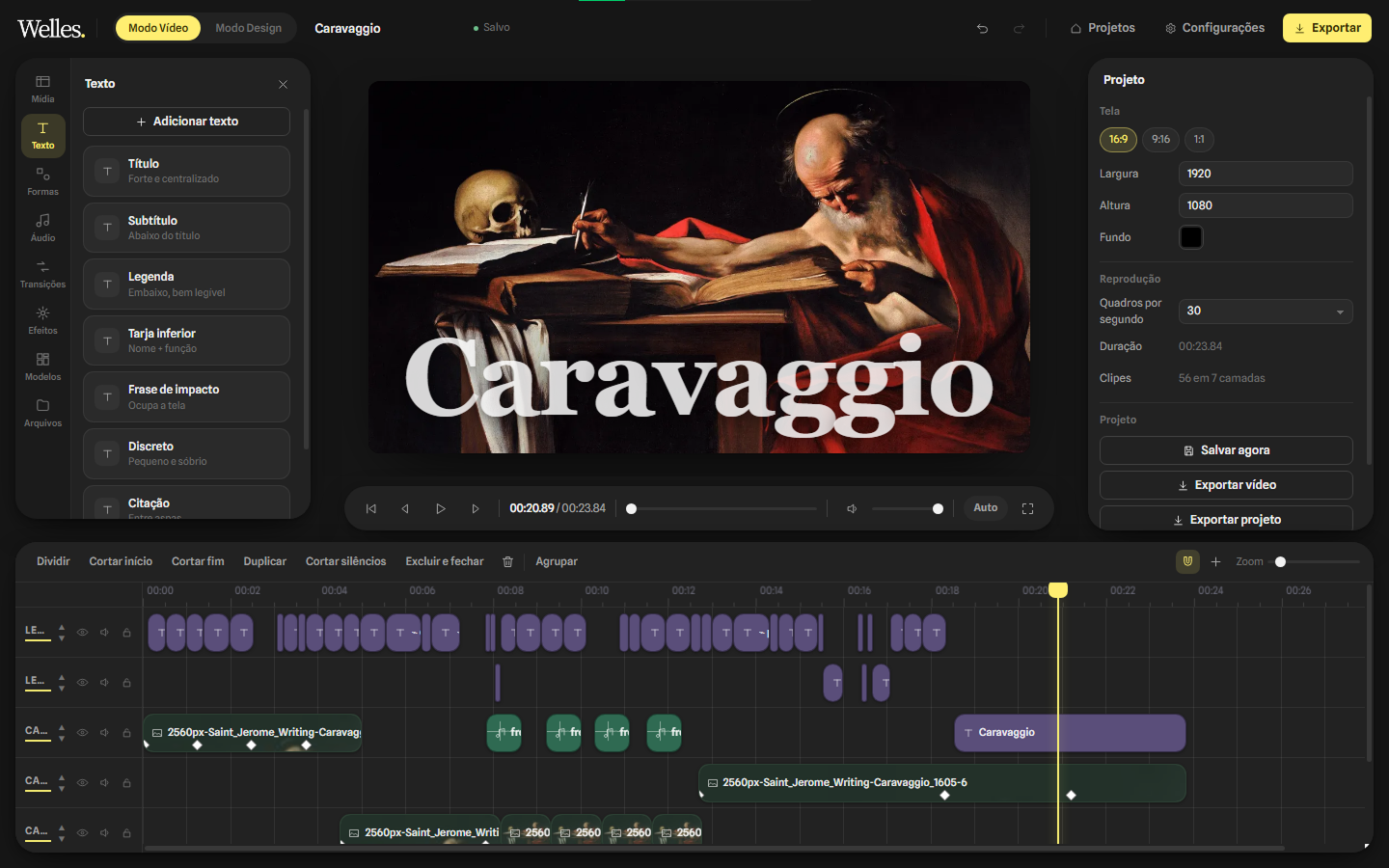Click Adicionar texto button

[186, 122]
